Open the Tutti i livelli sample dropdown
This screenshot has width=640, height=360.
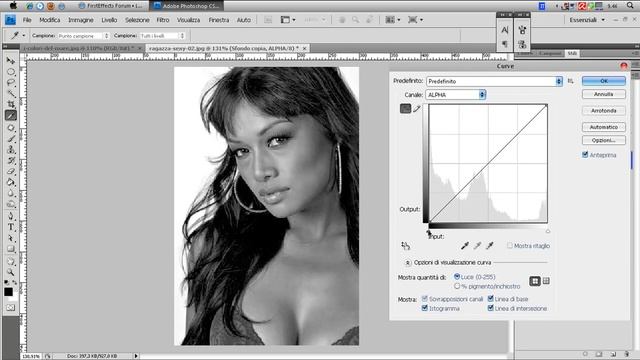(x=162, y=36)
